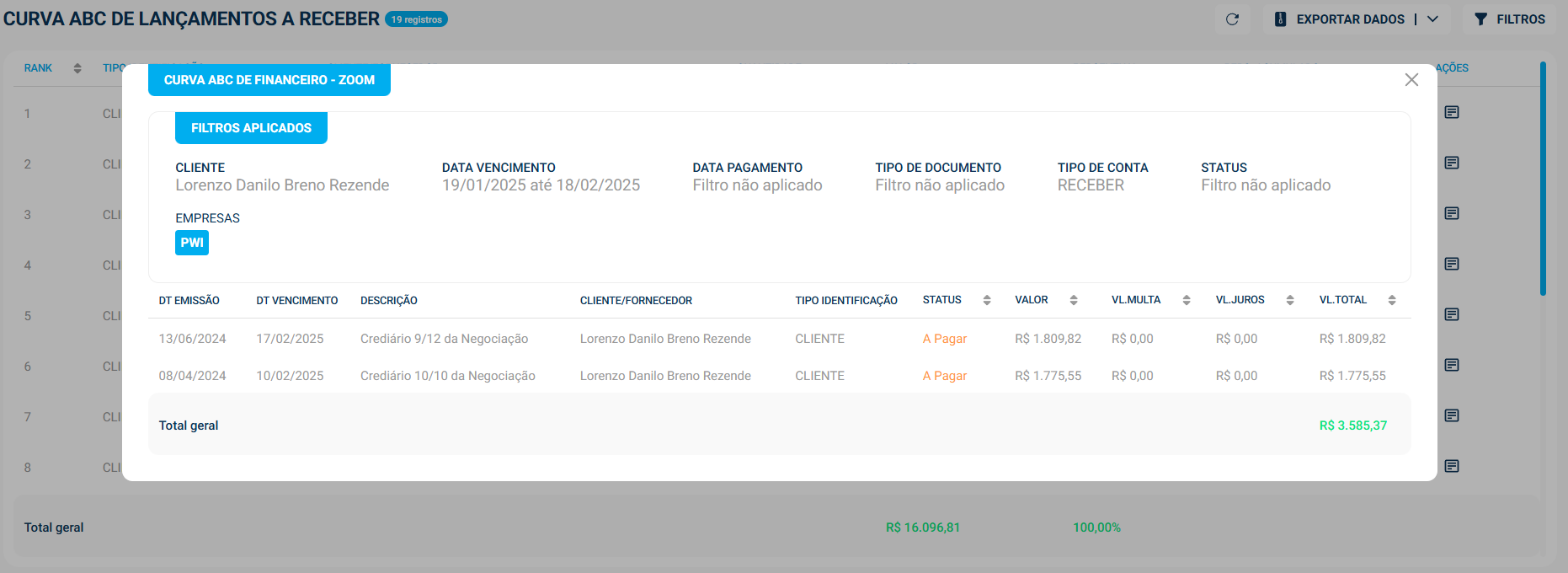Viewport: 1568px width, 573px height.
Task: Click the refresh icon in header
Action: [x=1232, y=19]
